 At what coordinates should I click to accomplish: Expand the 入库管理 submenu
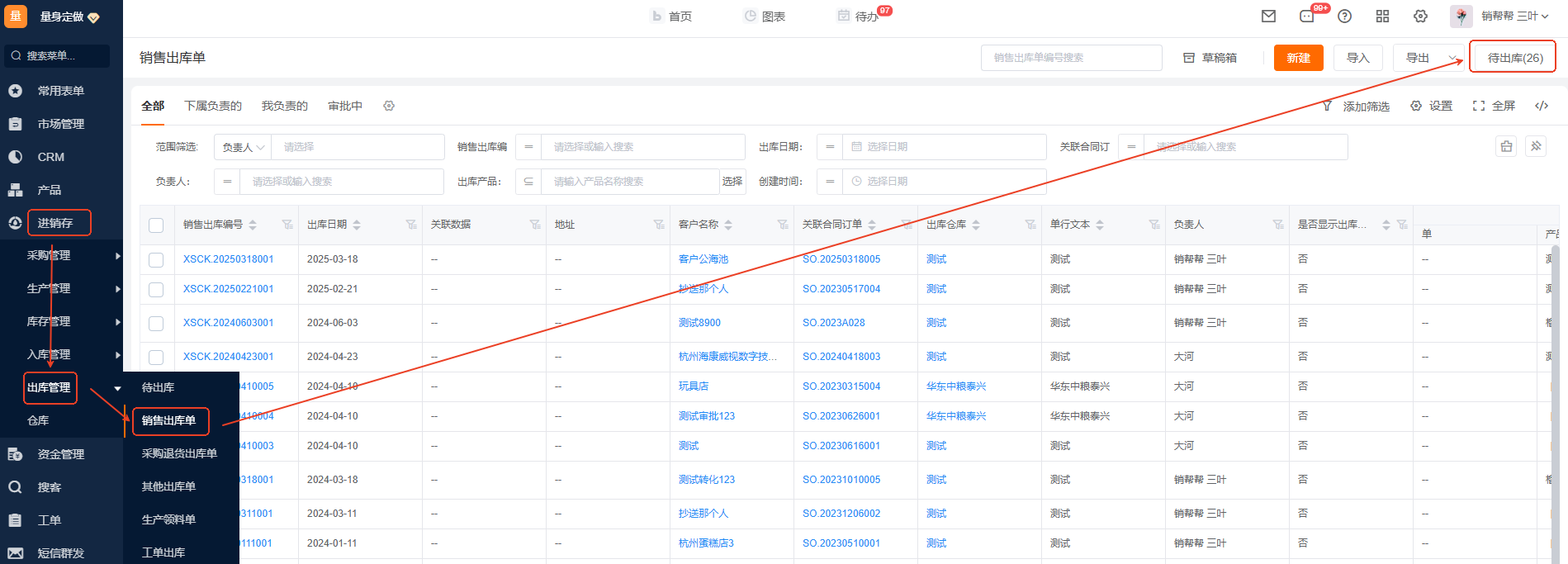117,355
